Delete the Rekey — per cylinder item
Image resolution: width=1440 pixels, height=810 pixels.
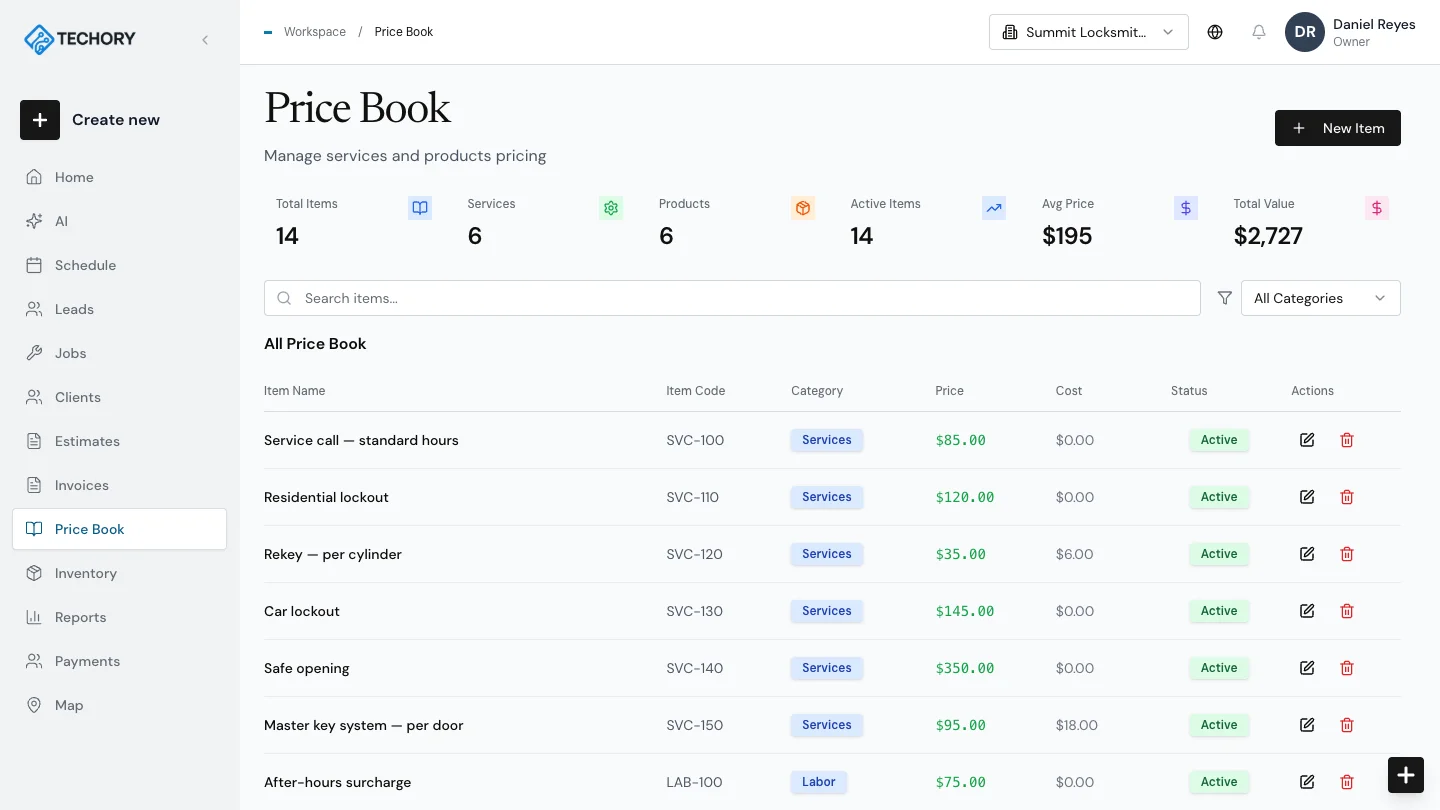[x=1347, y=554]
